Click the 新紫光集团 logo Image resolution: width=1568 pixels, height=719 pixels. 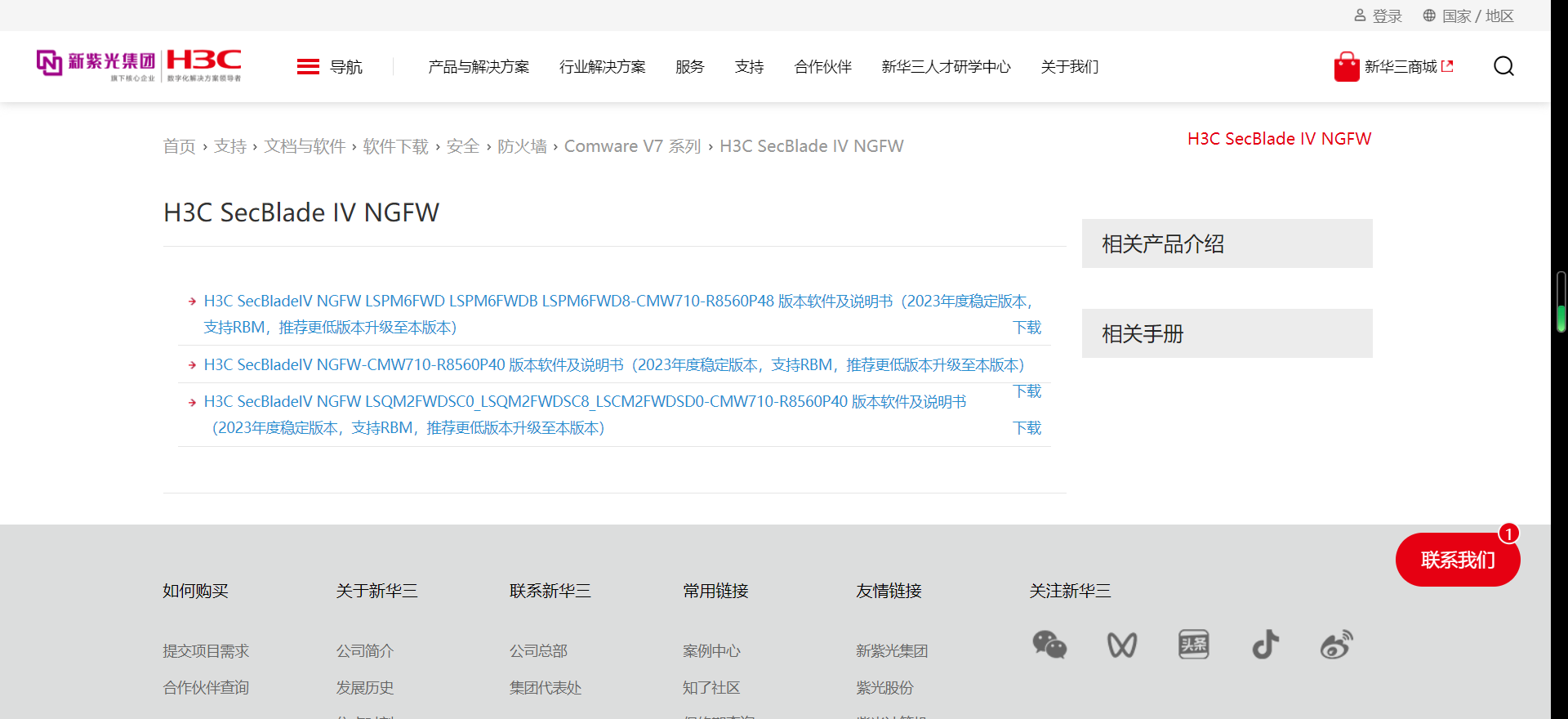(x=96, y=65)
